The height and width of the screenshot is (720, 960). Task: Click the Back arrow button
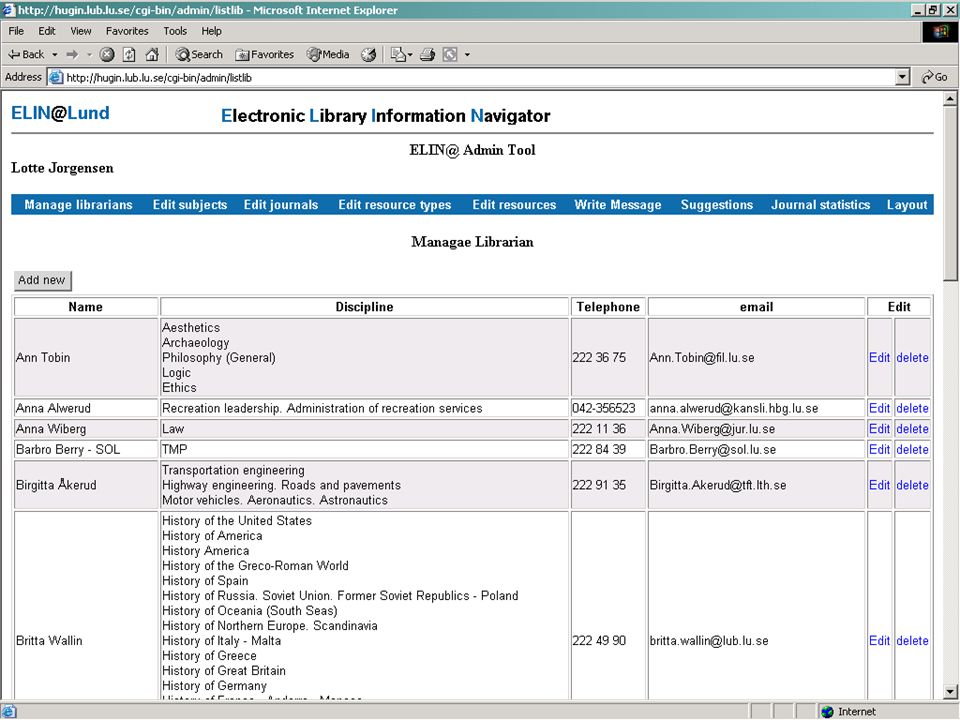coord(26,54)
